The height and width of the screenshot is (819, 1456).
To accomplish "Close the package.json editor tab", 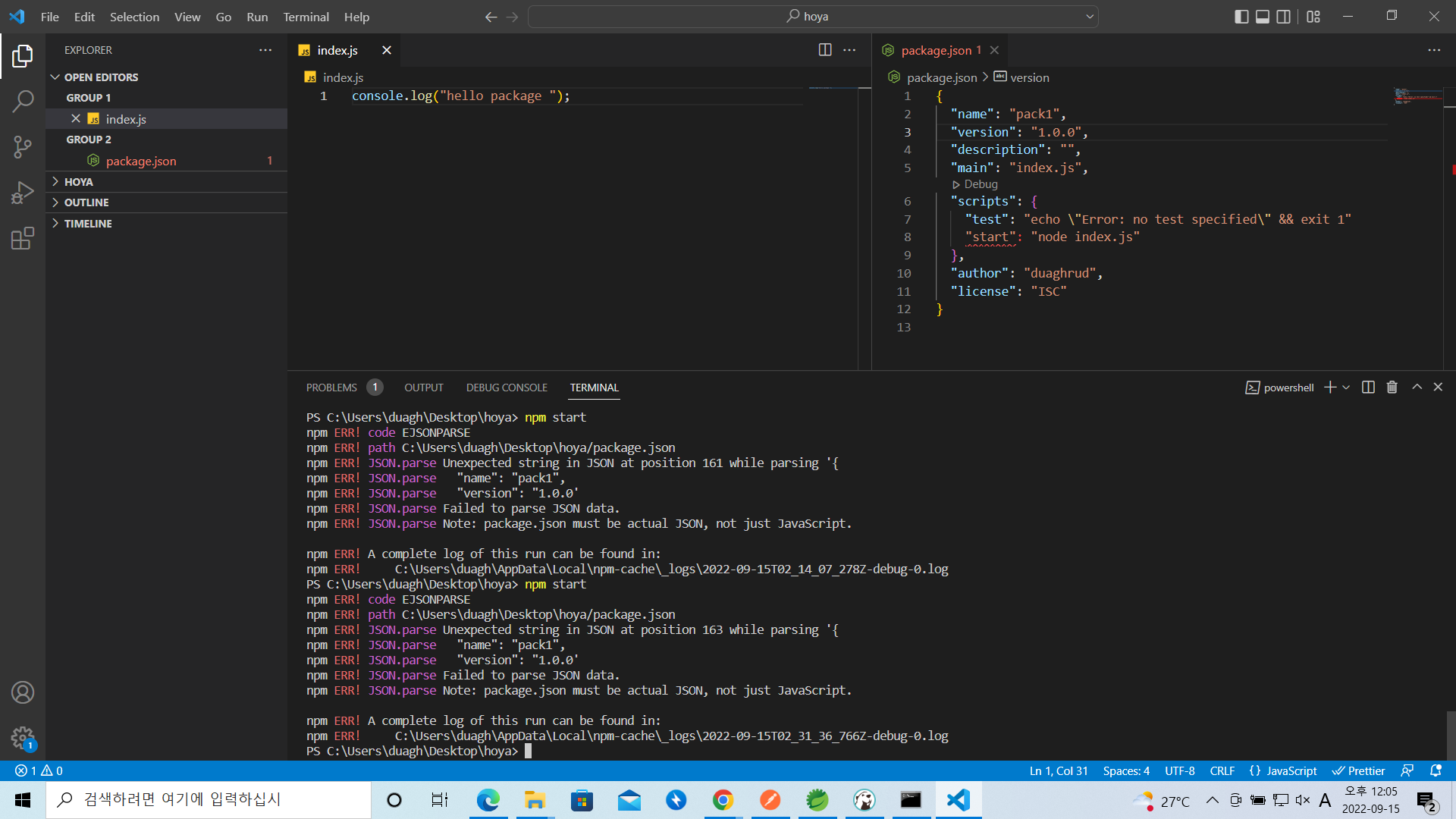I will (994, 50).
